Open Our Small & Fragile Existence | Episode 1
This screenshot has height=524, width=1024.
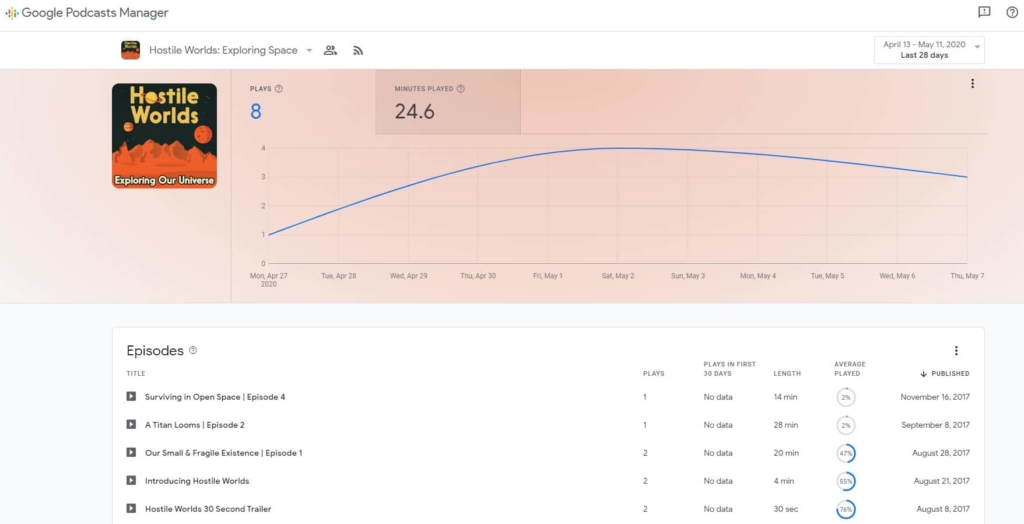point(223,453)
